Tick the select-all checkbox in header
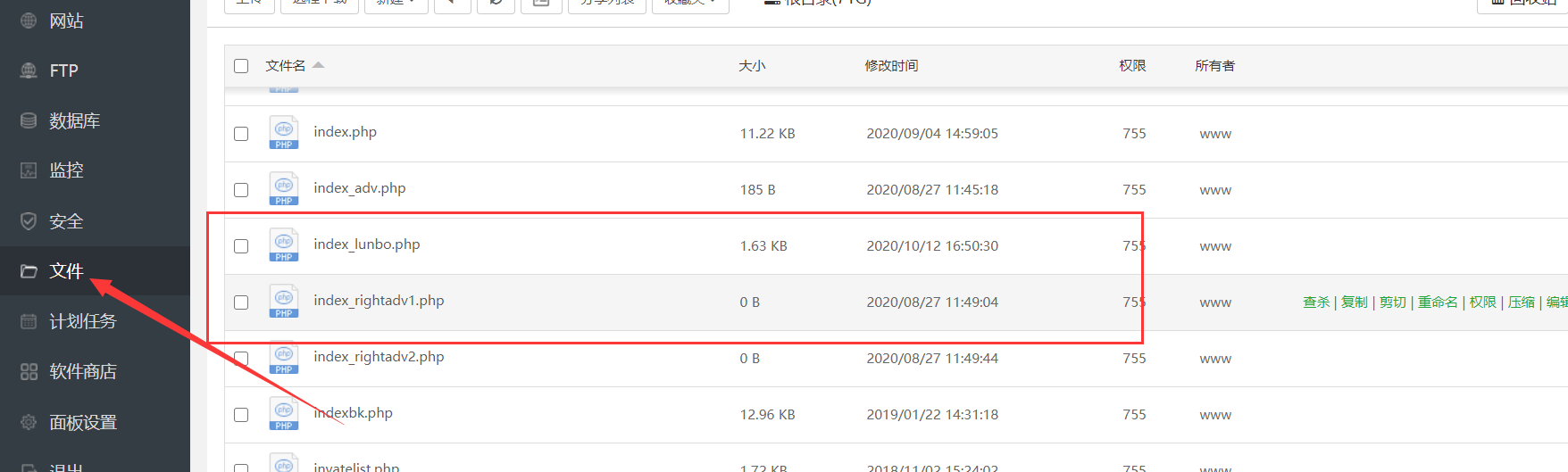 241,66
